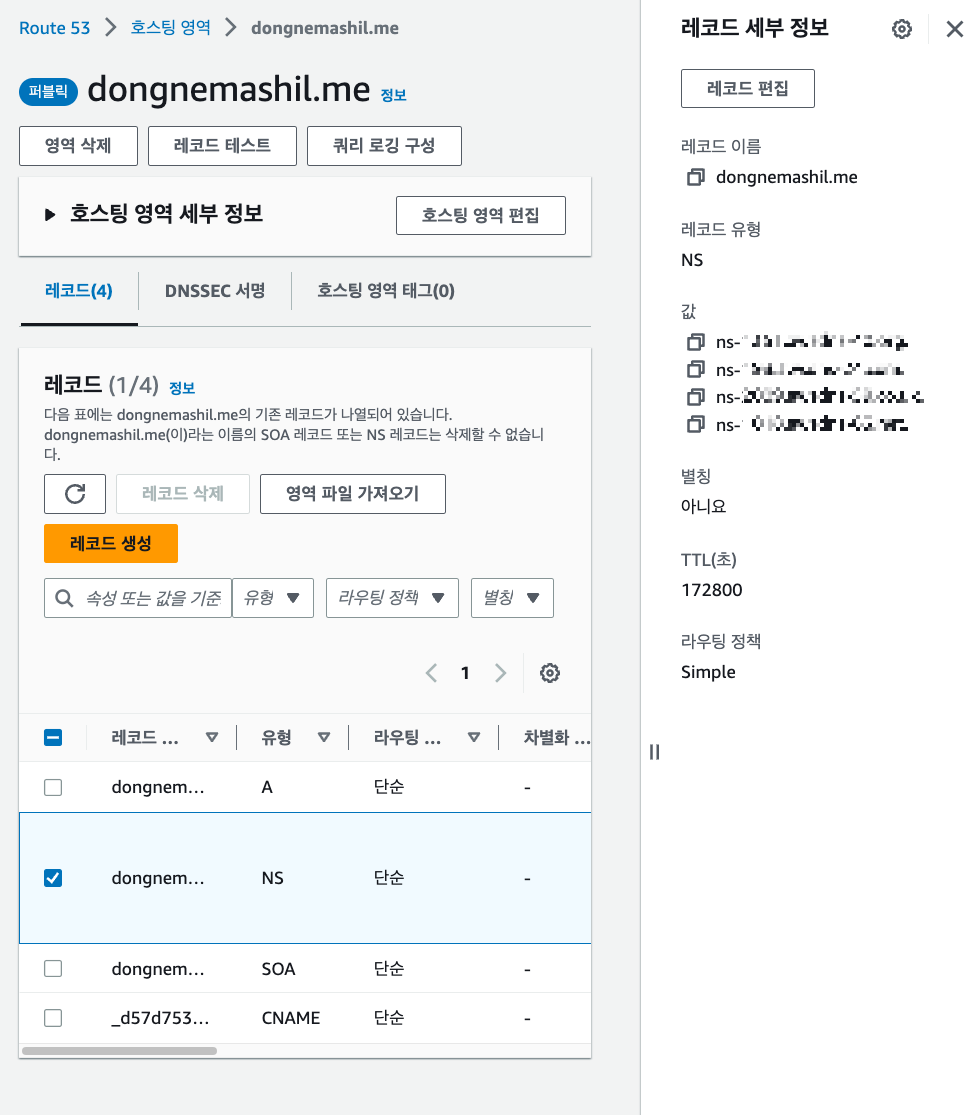Click routing policy value Simple
This screenshot has height=1115, width=979.
point(708,672)
